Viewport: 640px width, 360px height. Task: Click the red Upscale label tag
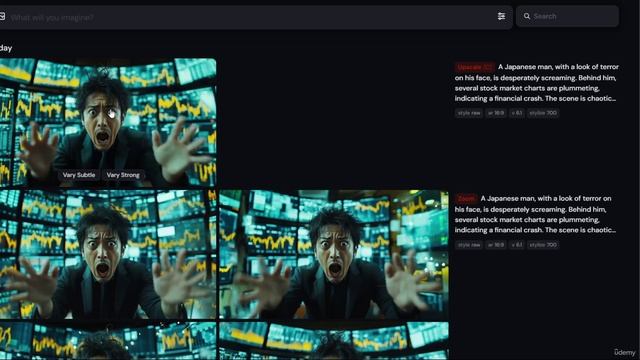pos(475,67)
